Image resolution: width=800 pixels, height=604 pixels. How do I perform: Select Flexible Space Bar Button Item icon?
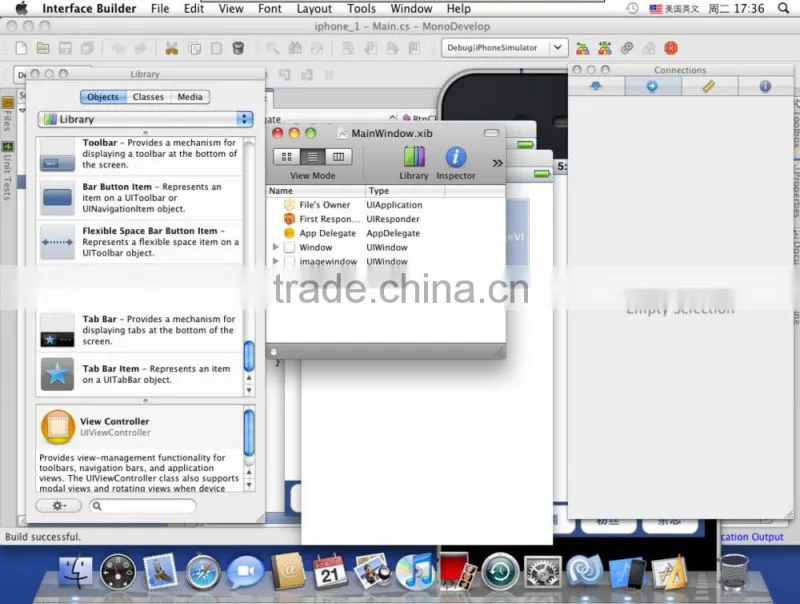pyautogui.click(x=57, y=242)
